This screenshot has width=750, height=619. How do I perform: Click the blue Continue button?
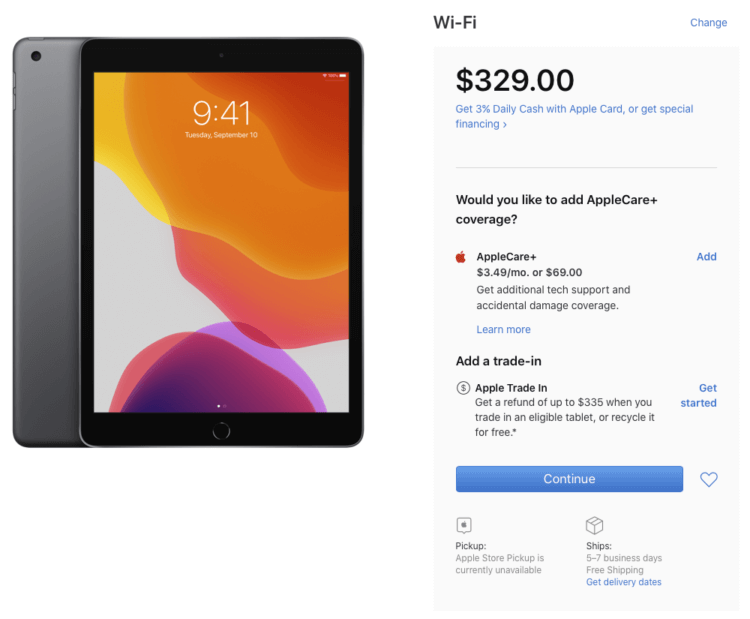tap(569, 479)
